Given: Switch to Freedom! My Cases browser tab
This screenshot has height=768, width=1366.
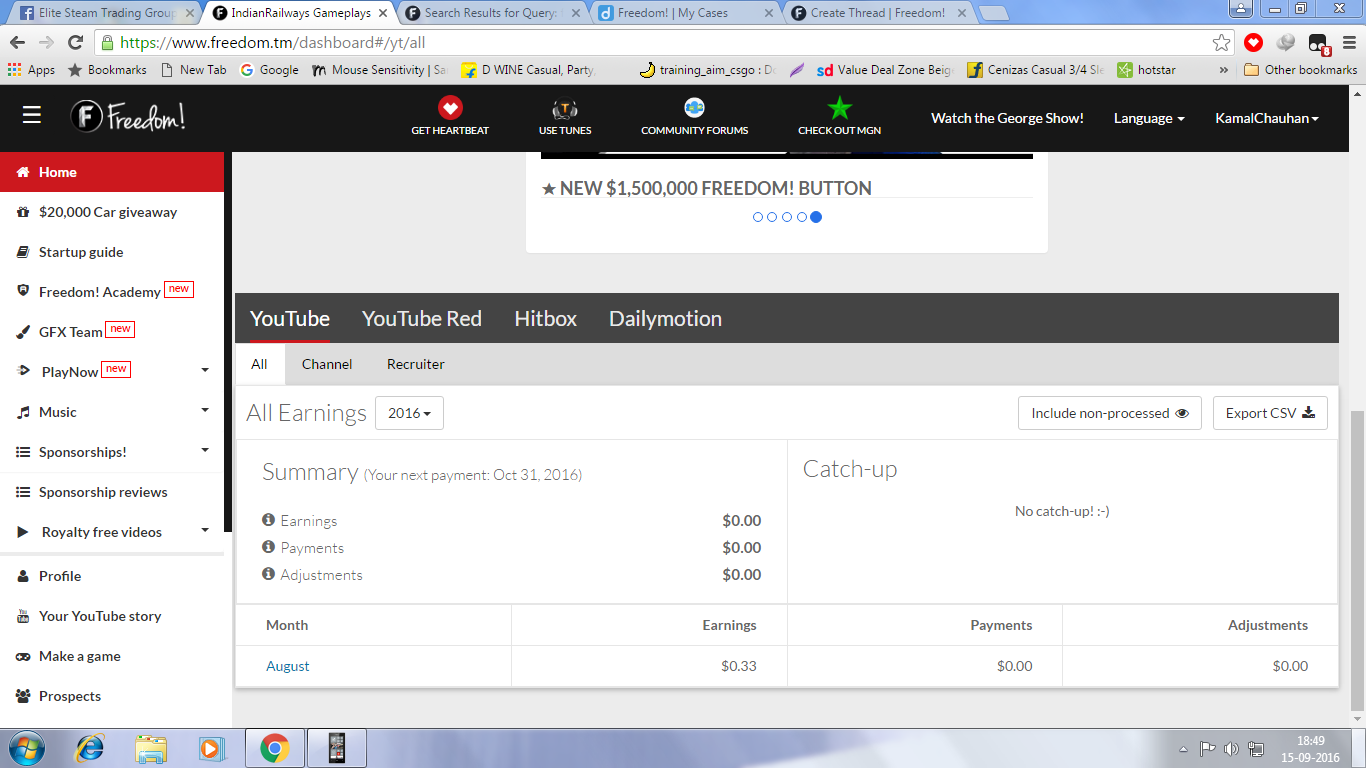Looking at the screenshot, I should (686, 13).
